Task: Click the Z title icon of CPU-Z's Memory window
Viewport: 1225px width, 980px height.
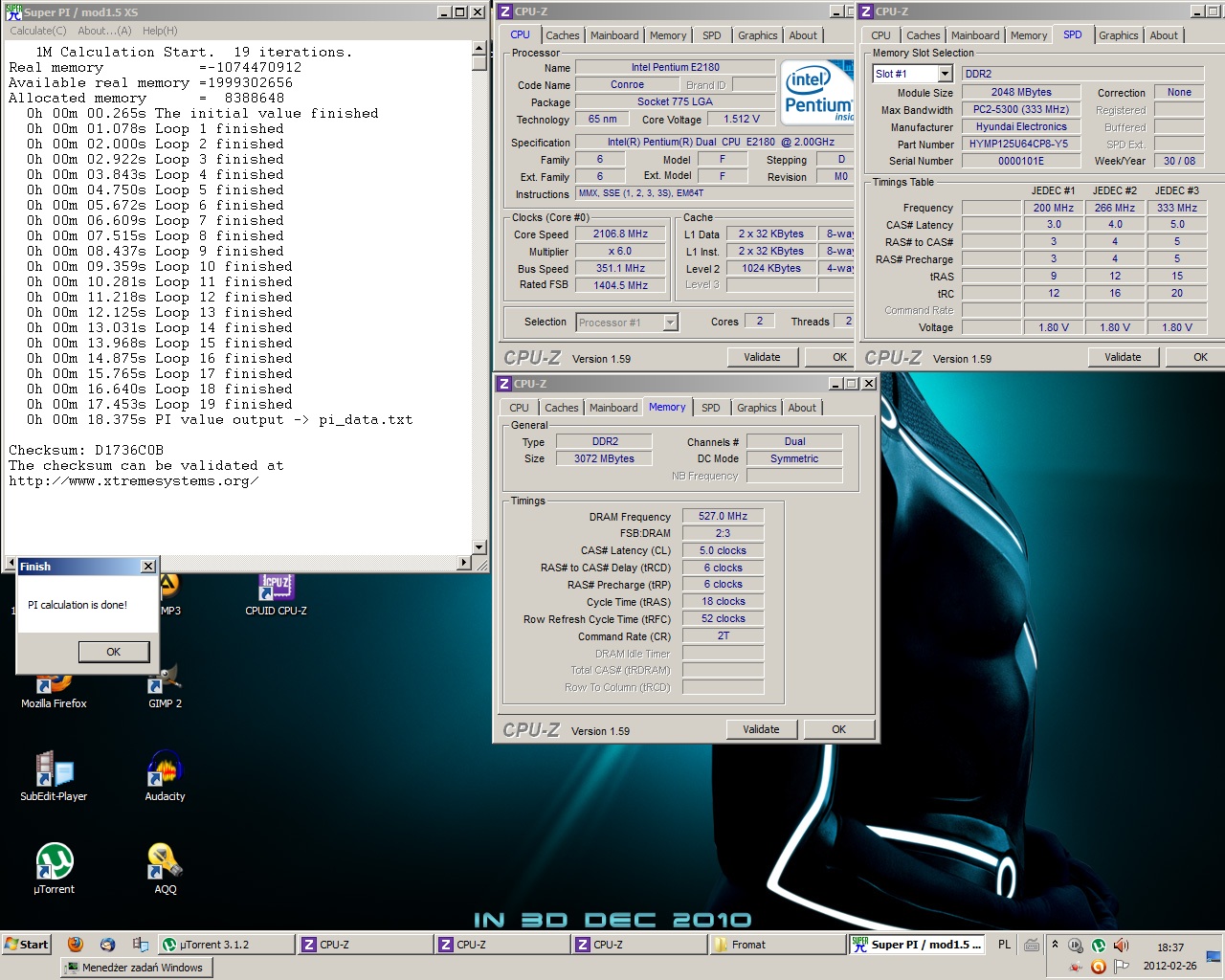Action: pos(504,384)
